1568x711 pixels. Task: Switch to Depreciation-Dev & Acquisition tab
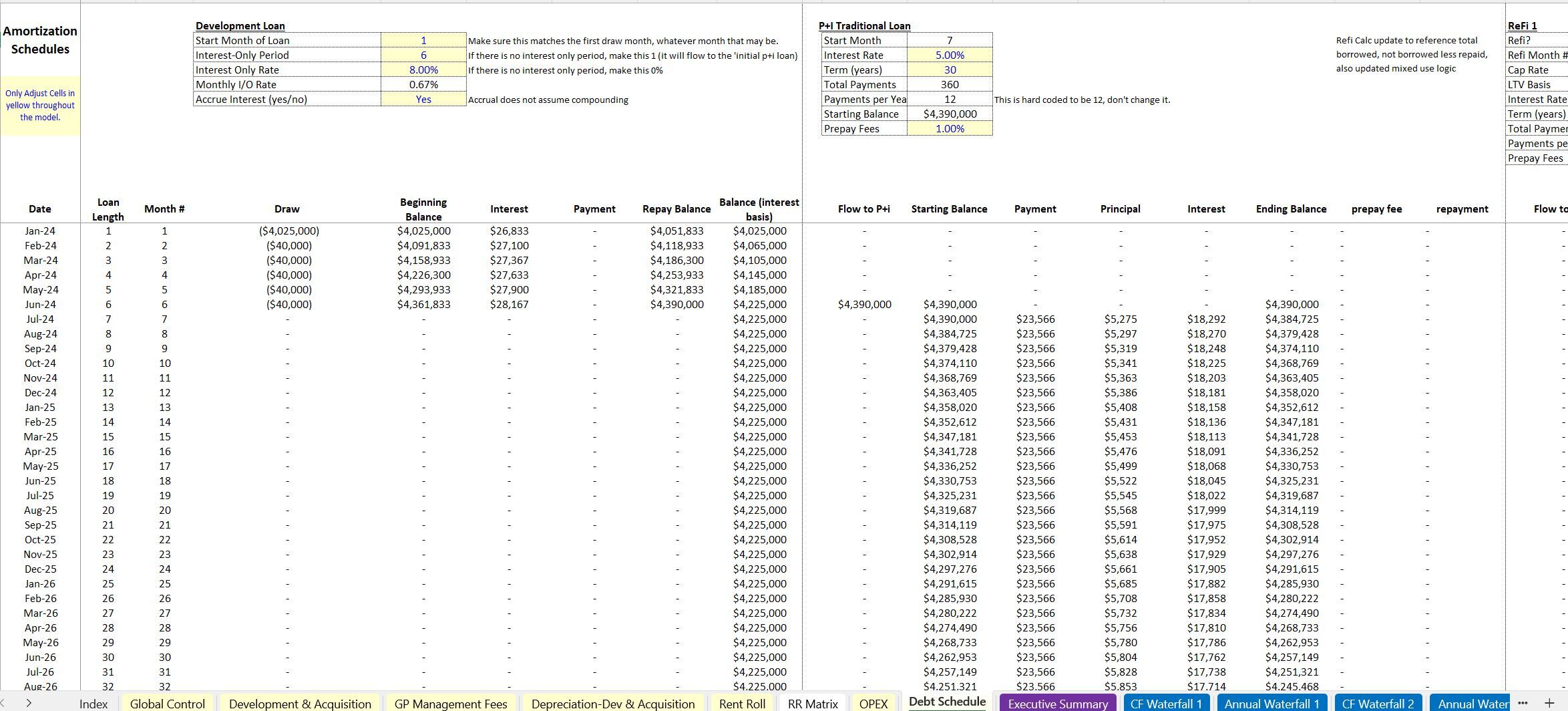coord(613,704)
